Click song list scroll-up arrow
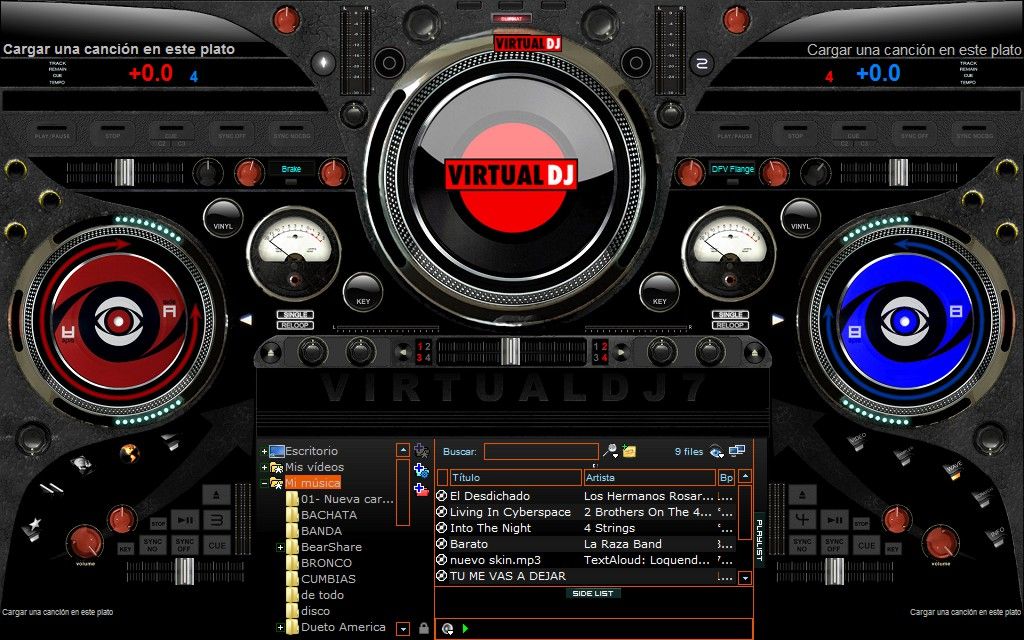The height and width of the screenshot is (640, 1024). tap(744, 477)
